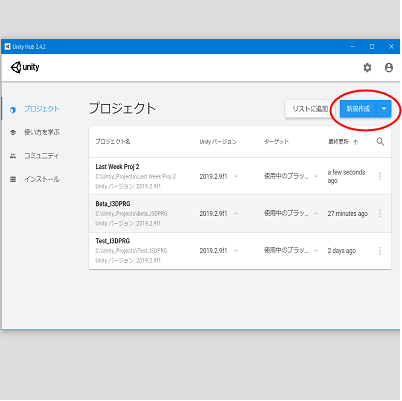This screenshot has width=402, height=401.
Task: Click the path C:\Unity_Projects\Last Week Proj 2
Action: click(x=135, y=177)
